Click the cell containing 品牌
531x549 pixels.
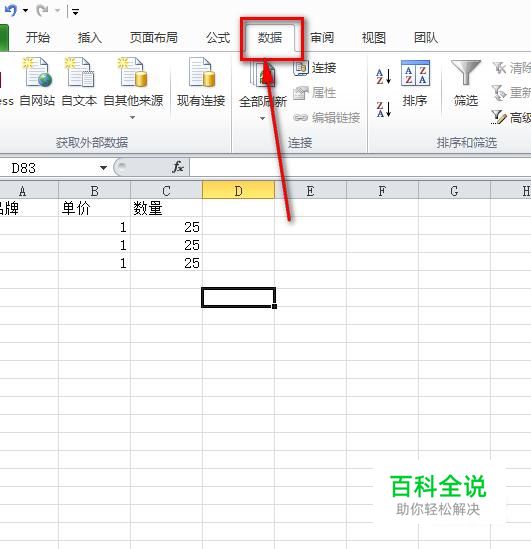[x=29, y=208]
